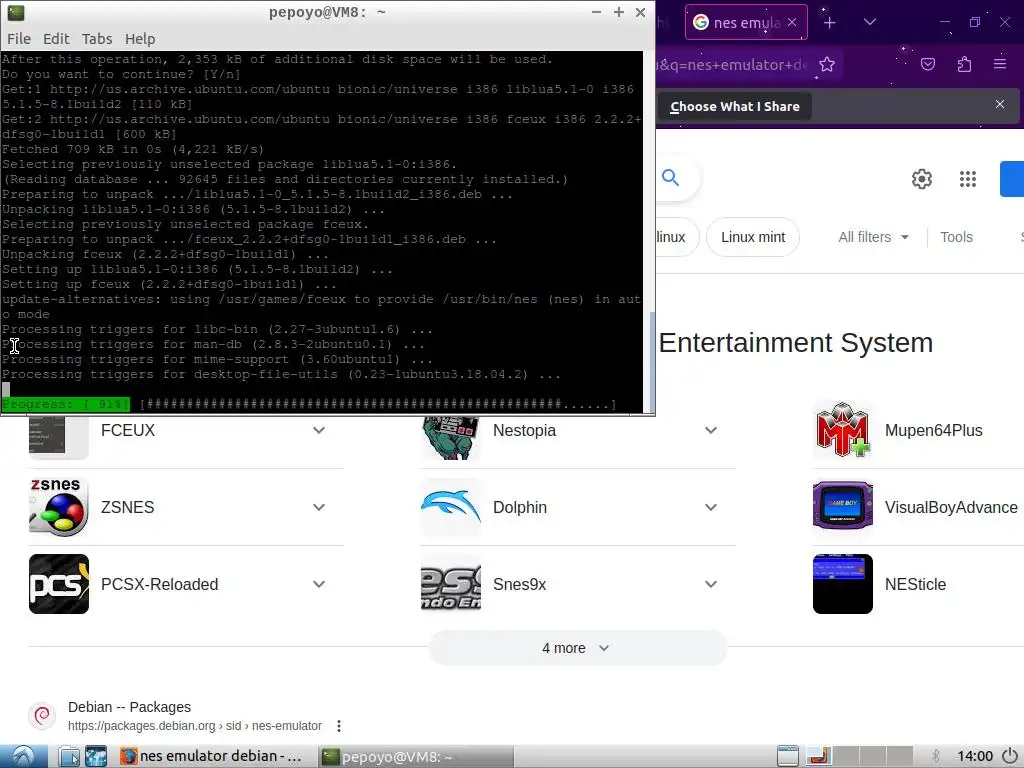This screenshot has width=1024, height=768.
Task: Click the Snes9x logo thumbnail
Action: point(451,584)
